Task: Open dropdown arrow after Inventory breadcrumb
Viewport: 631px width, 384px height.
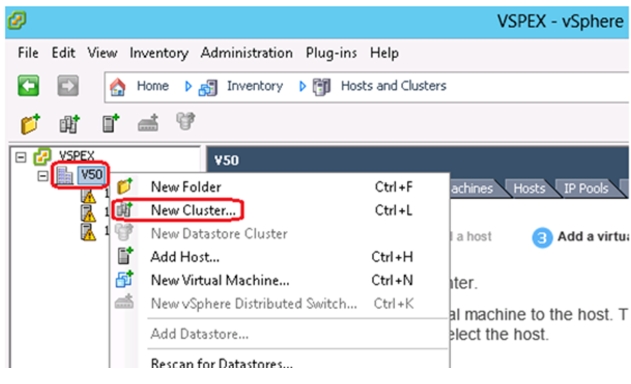Action: 302,86
